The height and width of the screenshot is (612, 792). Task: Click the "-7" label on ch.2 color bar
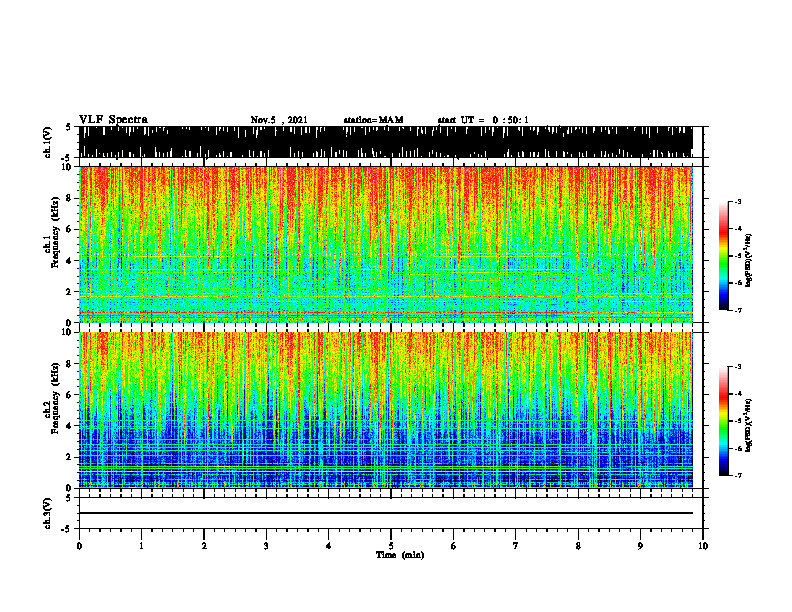click(738, 475)
